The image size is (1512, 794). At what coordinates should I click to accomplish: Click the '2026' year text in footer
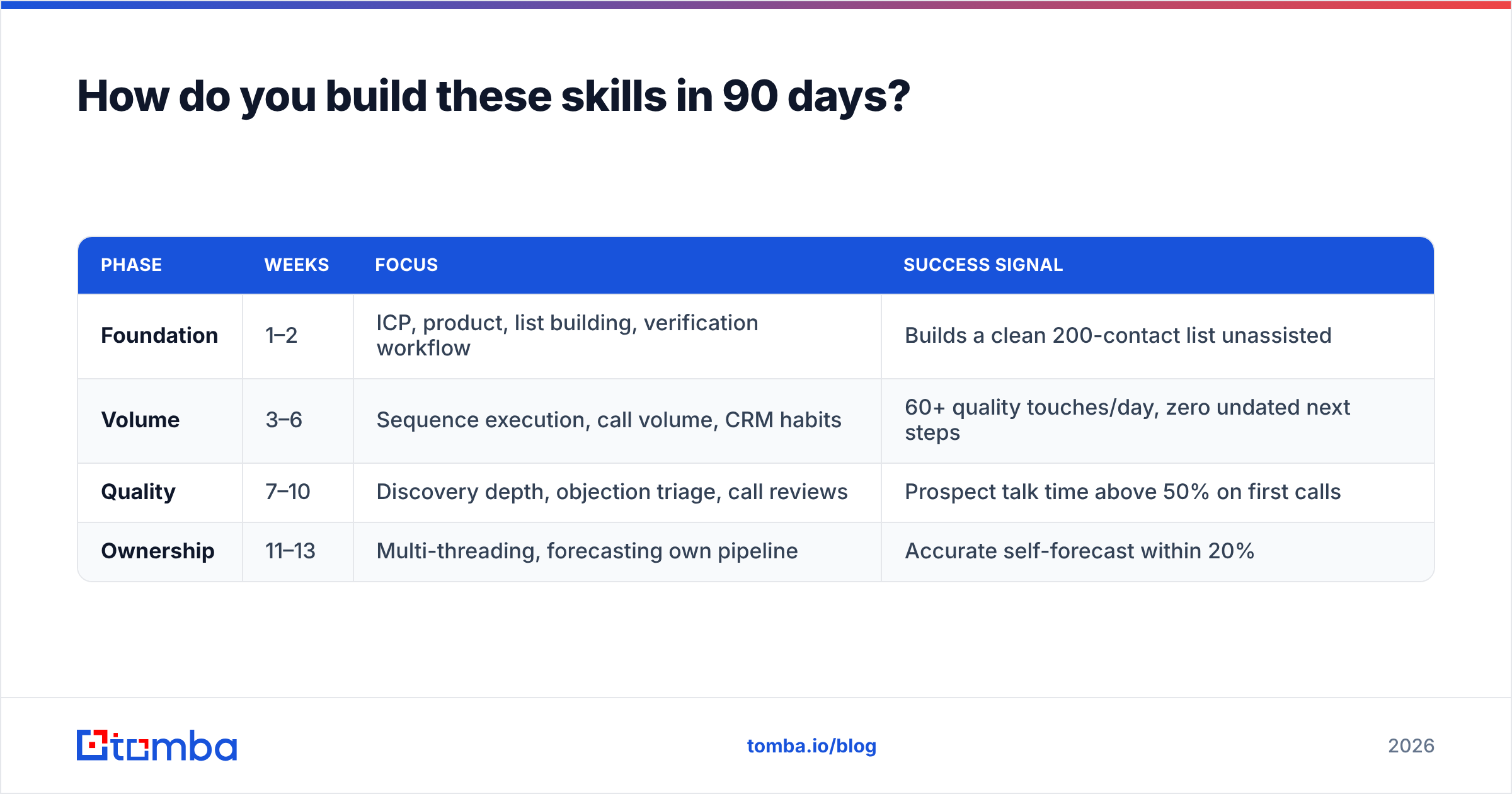pyautogui.click(x=1411, y=746)
